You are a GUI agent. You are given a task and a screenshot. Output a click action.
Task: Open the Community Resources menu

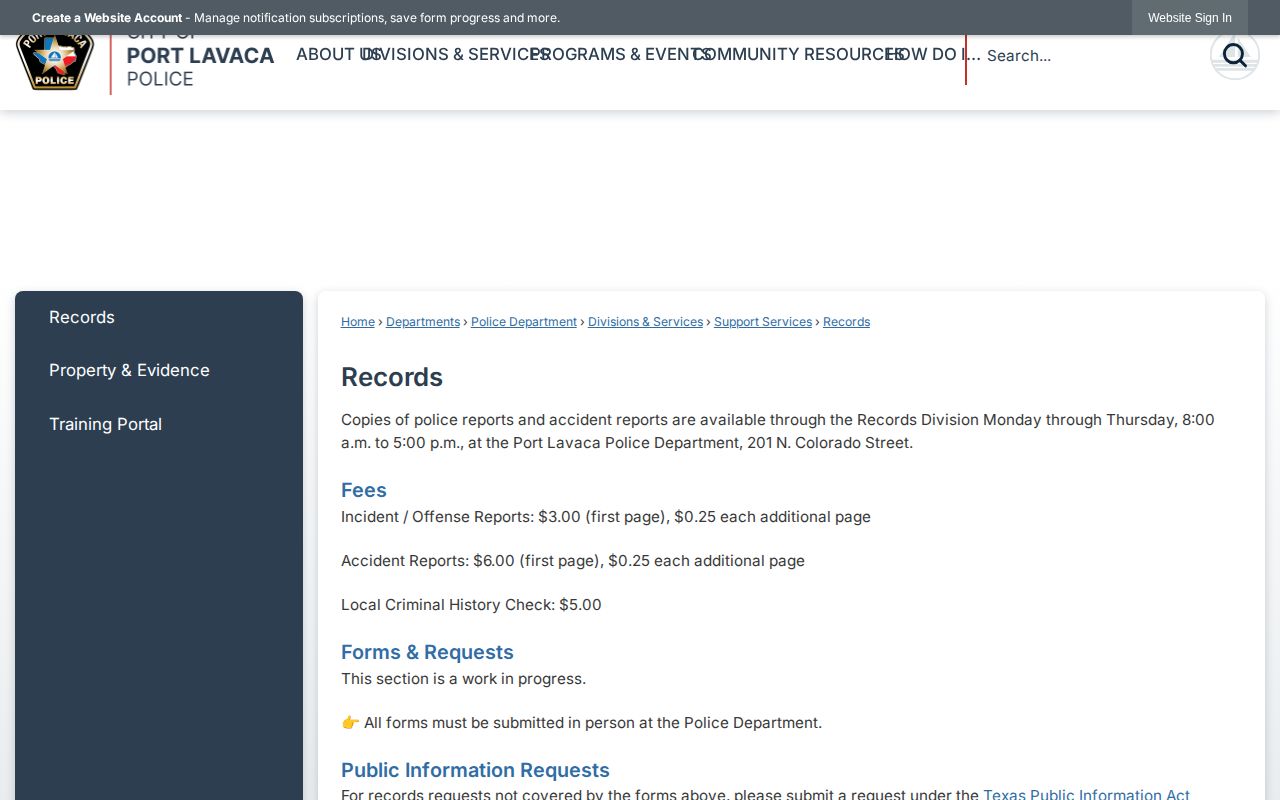pyautogui.click(x=798, y=54)
